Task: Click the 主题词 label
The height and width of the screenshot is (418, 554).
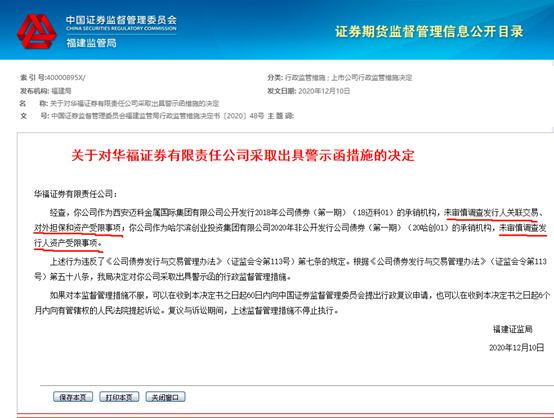Action: (x=281, y=116)
